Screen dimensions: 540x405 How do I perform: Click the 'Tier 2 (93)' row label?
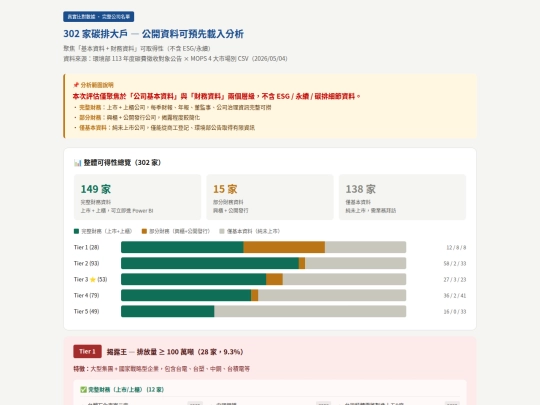pos(86,263)
